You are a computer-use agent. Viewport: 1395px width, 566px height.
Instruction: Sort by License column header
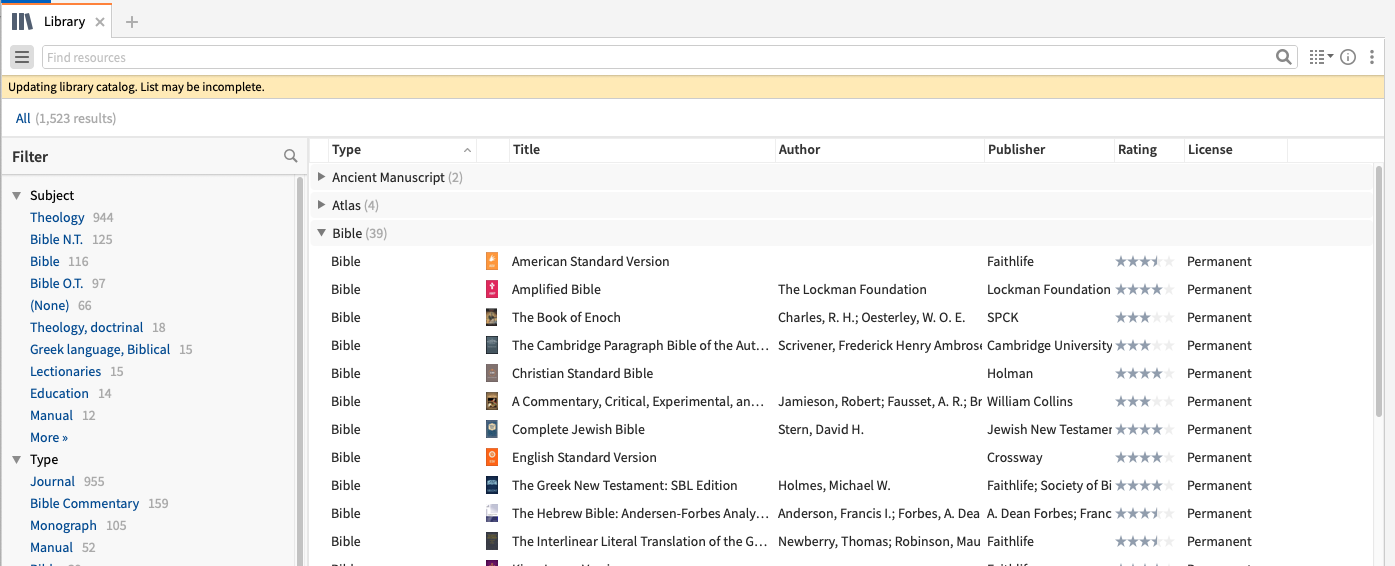1235,150
